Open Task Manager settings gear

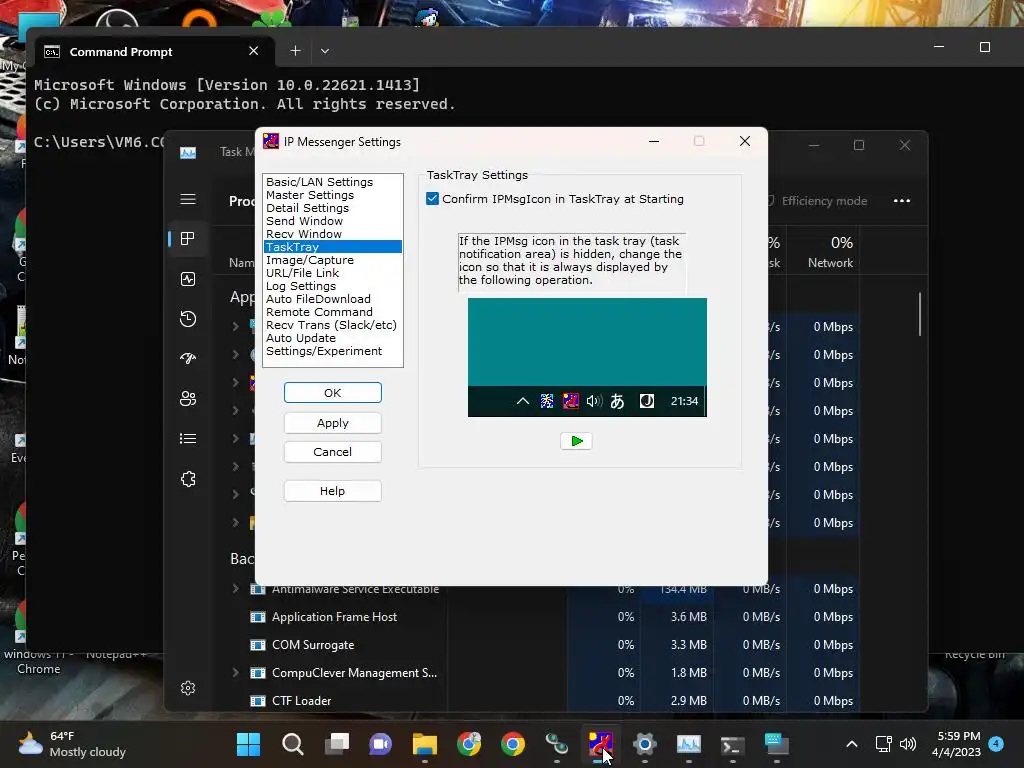click(x=188, y=688)
